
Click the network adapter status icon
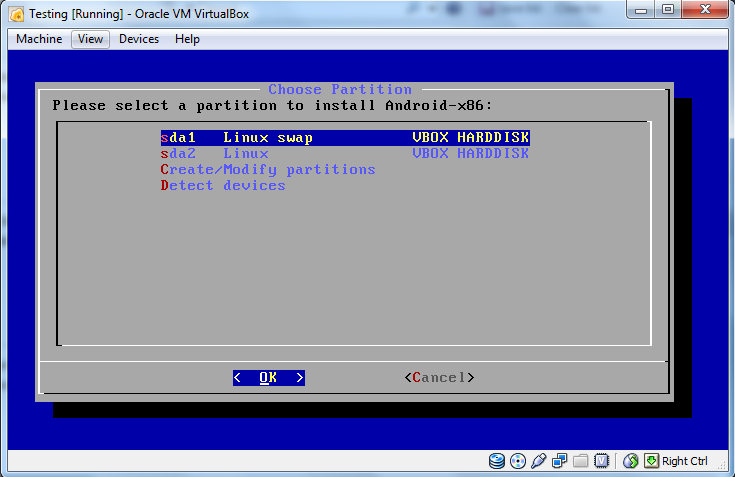click(559, 461)
